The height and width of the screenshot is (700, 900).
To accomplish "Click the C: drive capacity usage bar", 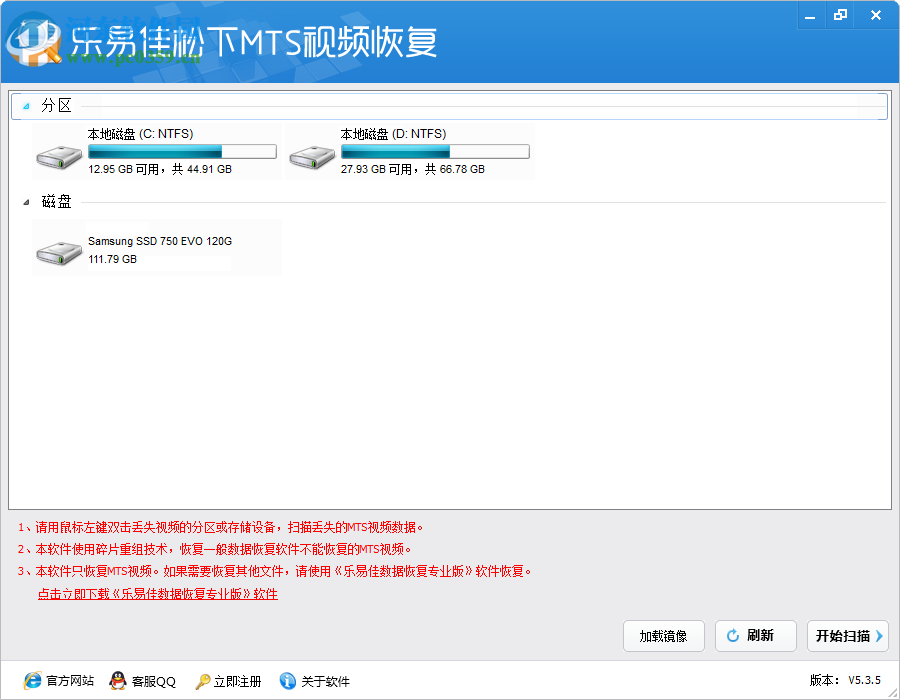I will (x=182, y=150).
